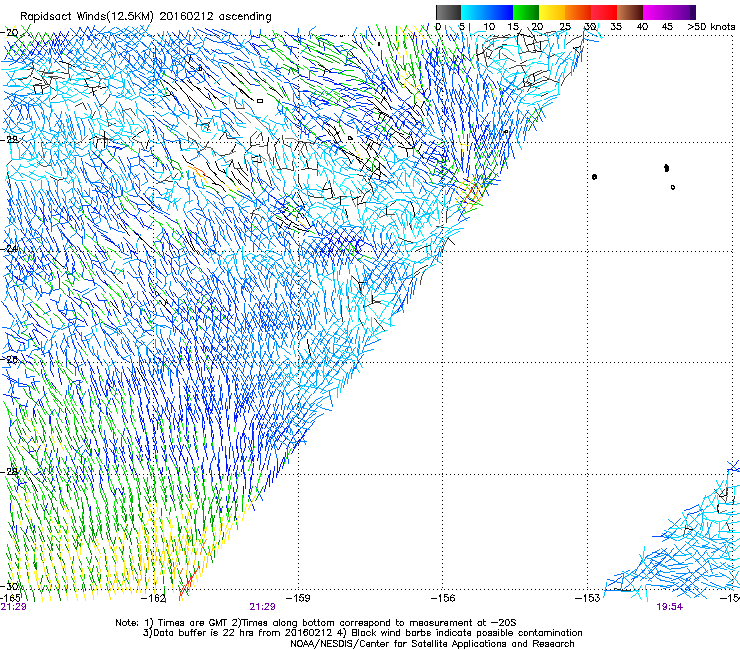Image resolution: width=740 pixels, height=650 pixels.
Task: Click the "21:29" time label near -159
Action: (262, 607)
